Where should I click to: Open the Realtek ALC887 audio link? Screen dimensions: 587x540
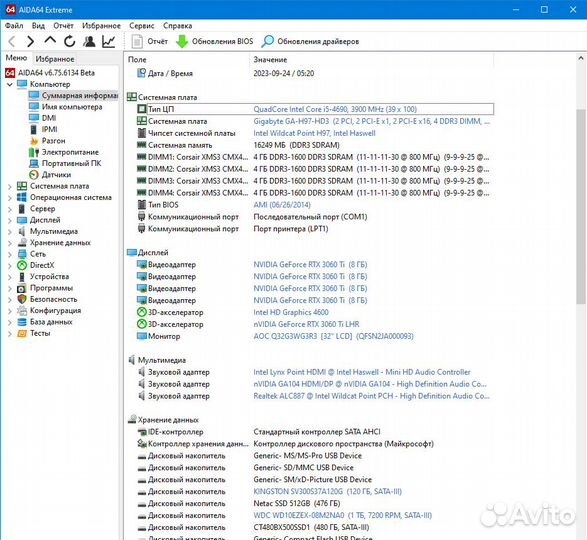tap(371, 396)
